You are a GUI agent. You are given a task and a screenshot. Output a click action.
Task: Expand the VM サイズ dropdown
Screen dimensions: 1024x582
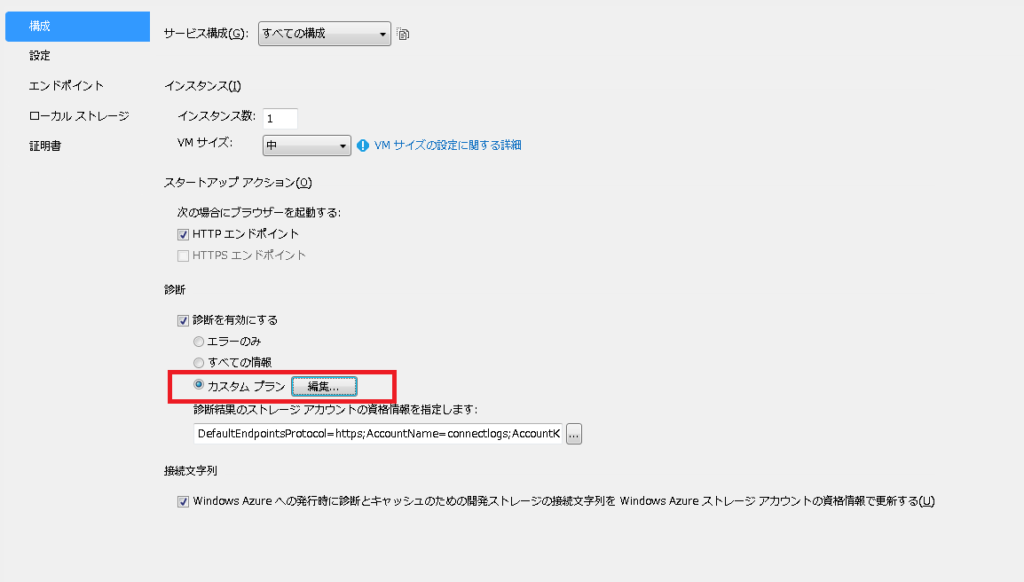point(306,145)
